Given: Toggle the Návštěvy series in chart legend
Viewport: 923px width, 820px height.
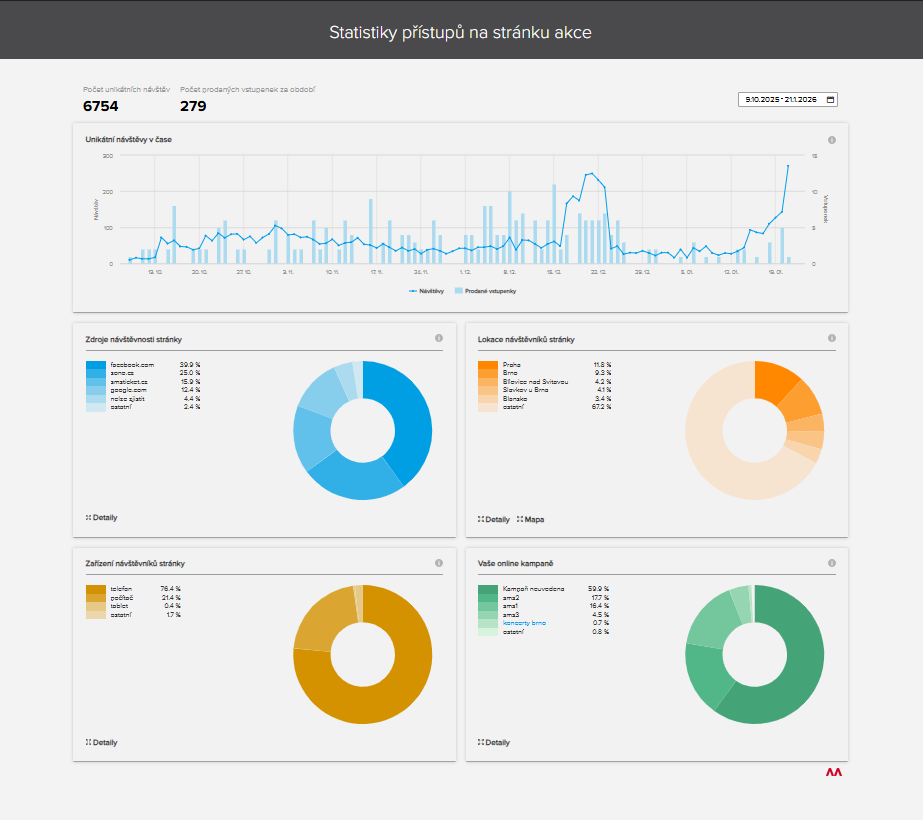Looking at the screenshot, I should click(x=427, y=291).
